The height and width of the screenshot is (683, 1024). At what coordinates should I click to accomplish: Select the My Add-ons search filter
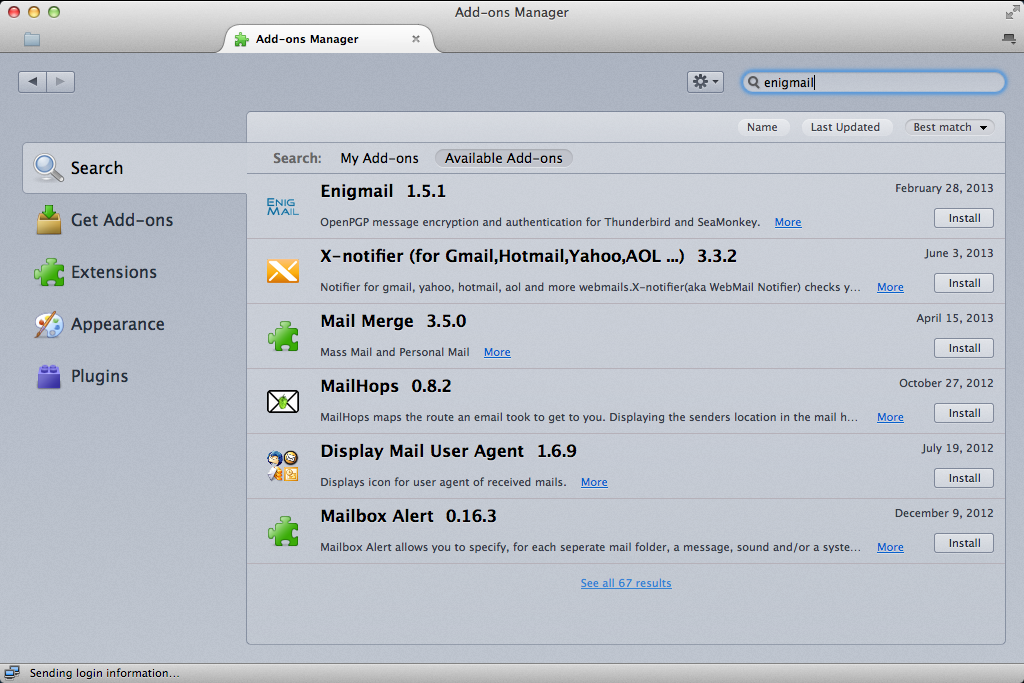point(379,158)
